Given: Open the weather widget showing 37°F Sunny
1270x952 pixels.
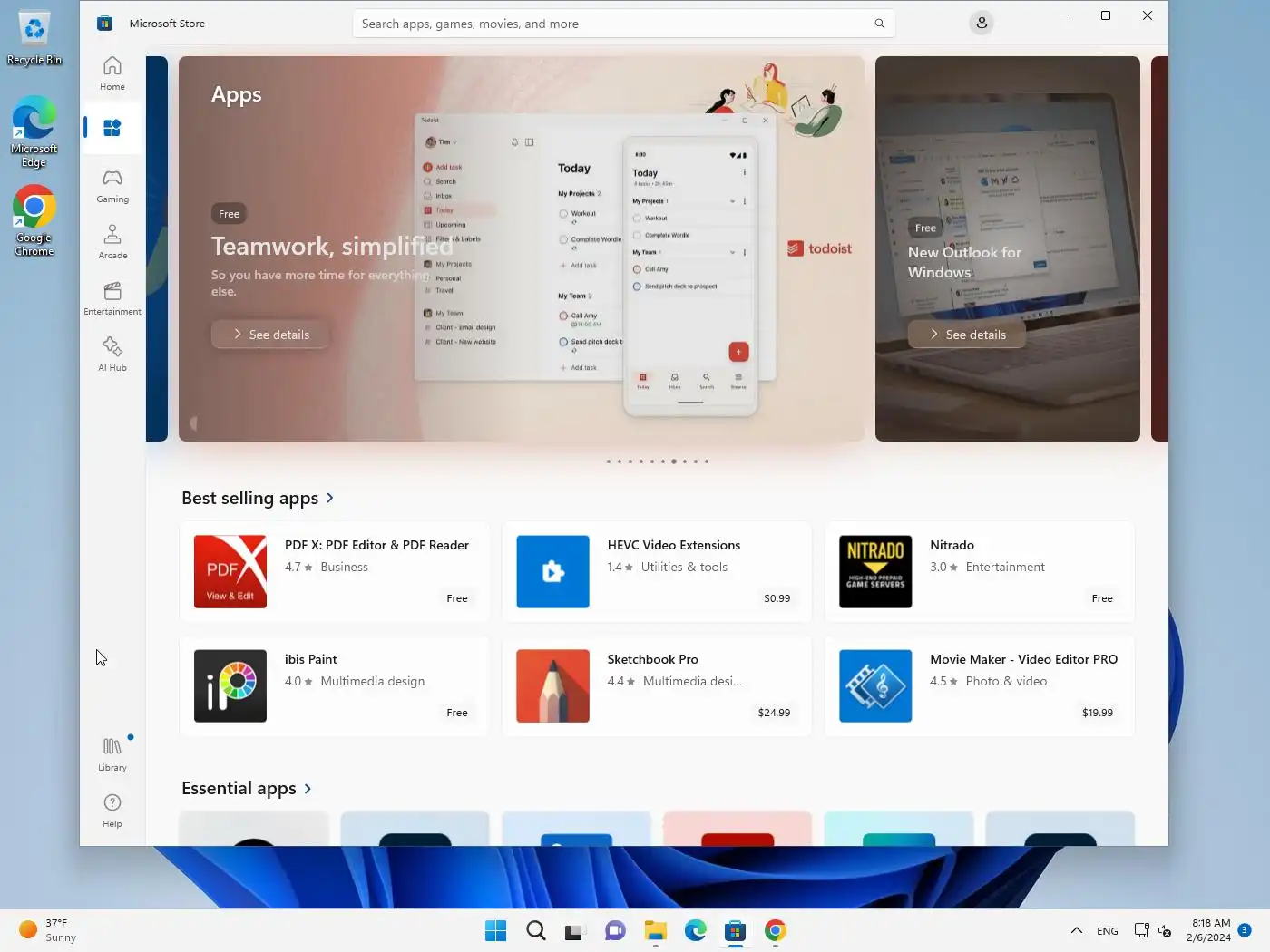Looking at the screenshot, I should (x=49, y=931).
